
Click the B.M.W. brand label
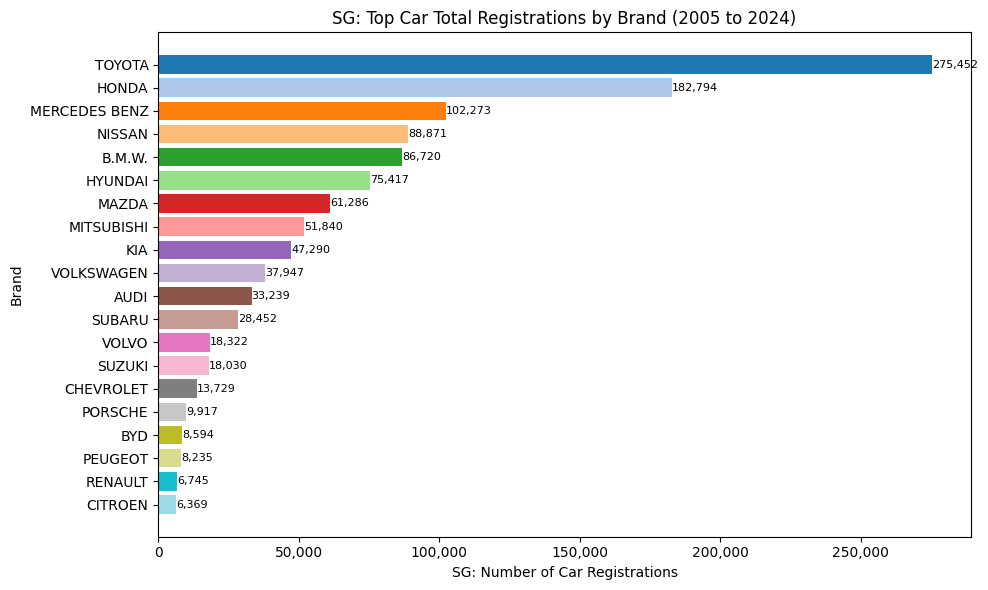coord(125,158)
